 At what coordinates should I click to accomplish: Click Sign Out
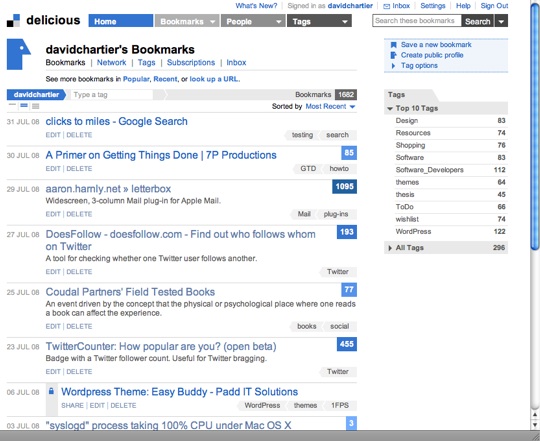click(494, 6)
